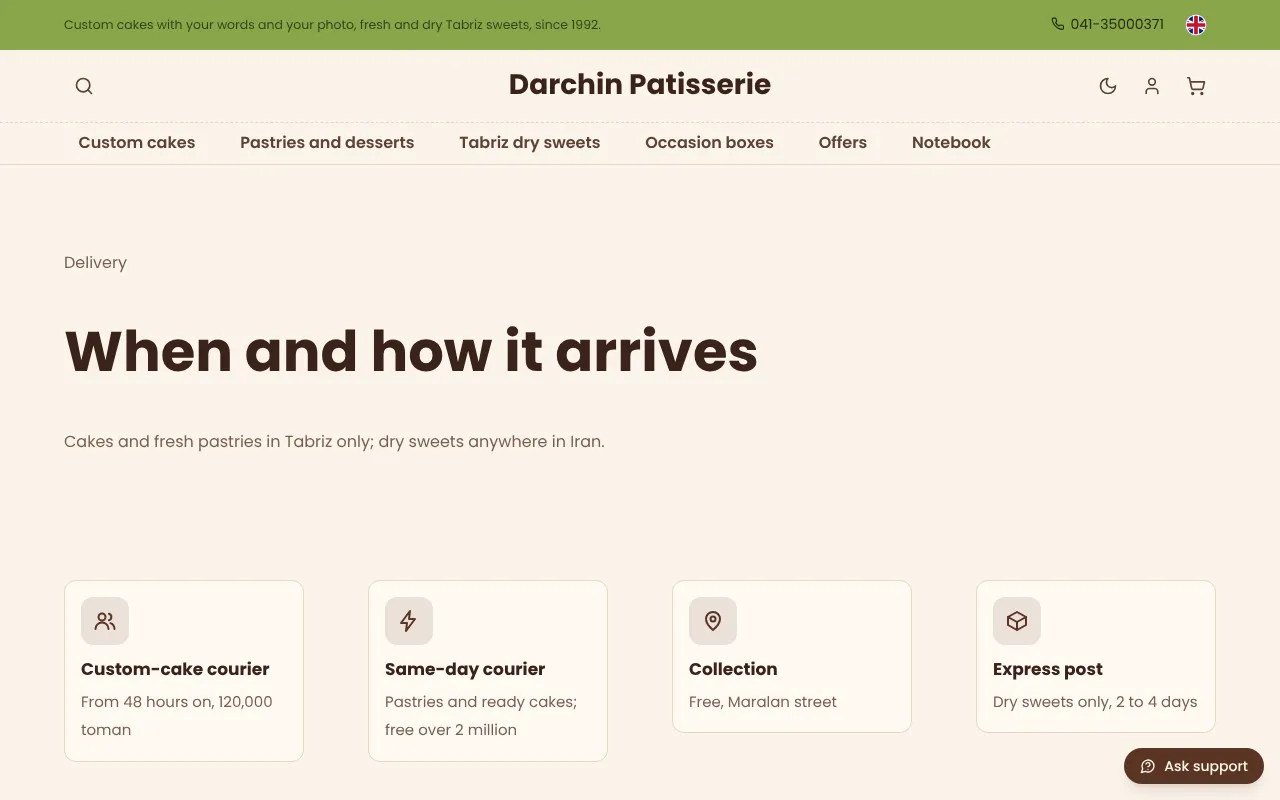Click the Custom-cake courier people icon
This screenshot has width=1280, height=800.
coord(105,621)
